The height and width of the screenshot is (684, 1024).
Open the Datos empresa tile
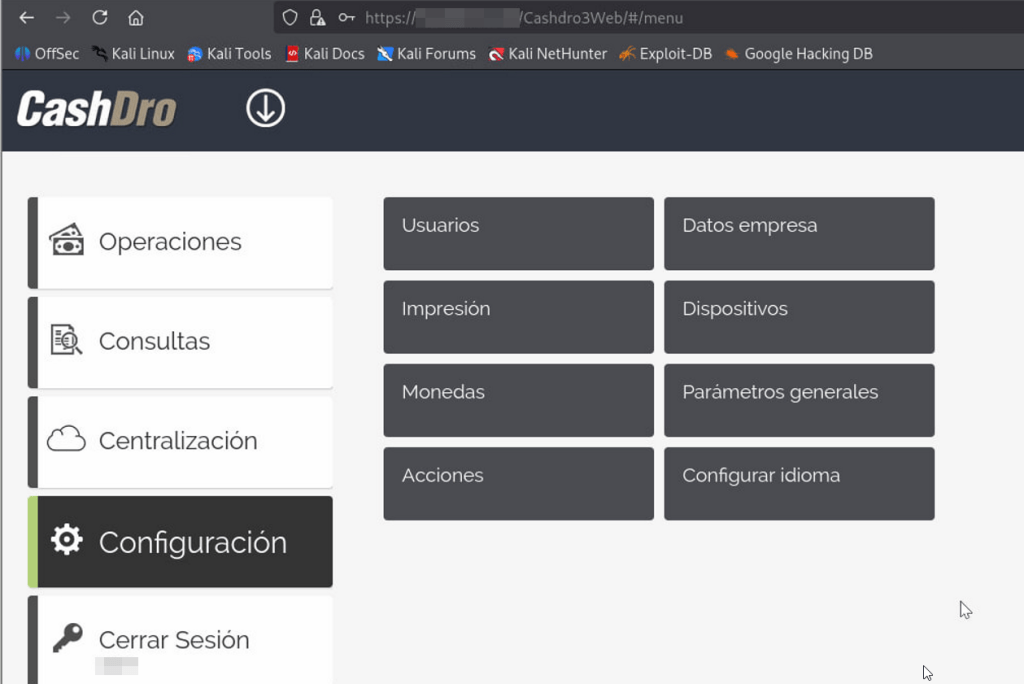[799, 233]
